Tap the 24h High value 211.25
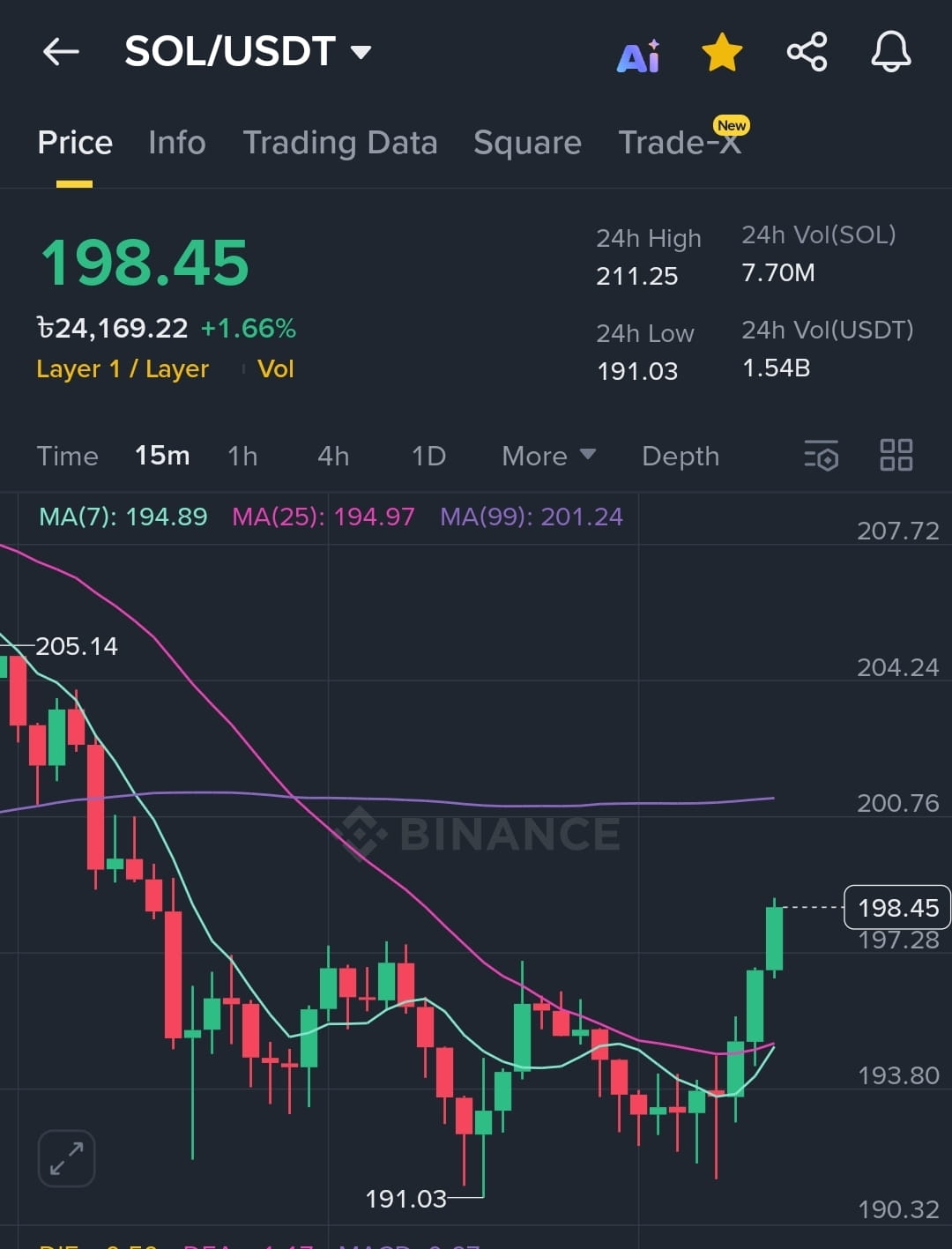Image resolution: width=952 pixels, height=1249 pixels. pyautogui.click(x=637, y=276)
